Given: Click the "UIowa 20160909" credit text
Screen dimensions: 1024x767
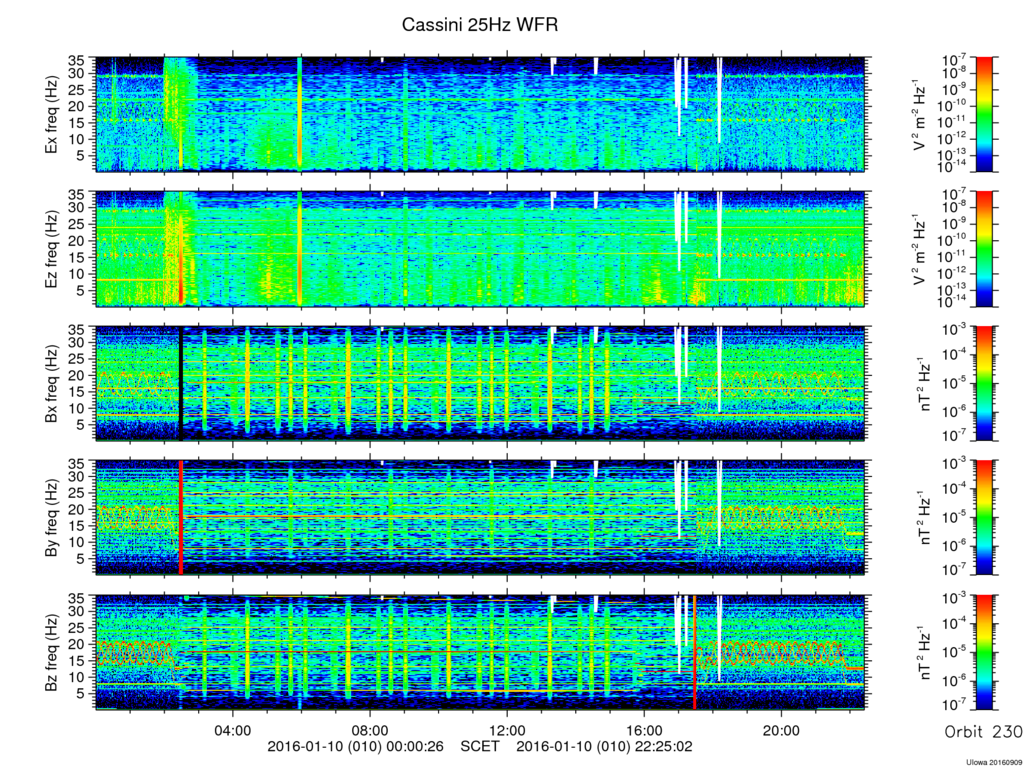Looking at the screenshot, I should [995, 762].
